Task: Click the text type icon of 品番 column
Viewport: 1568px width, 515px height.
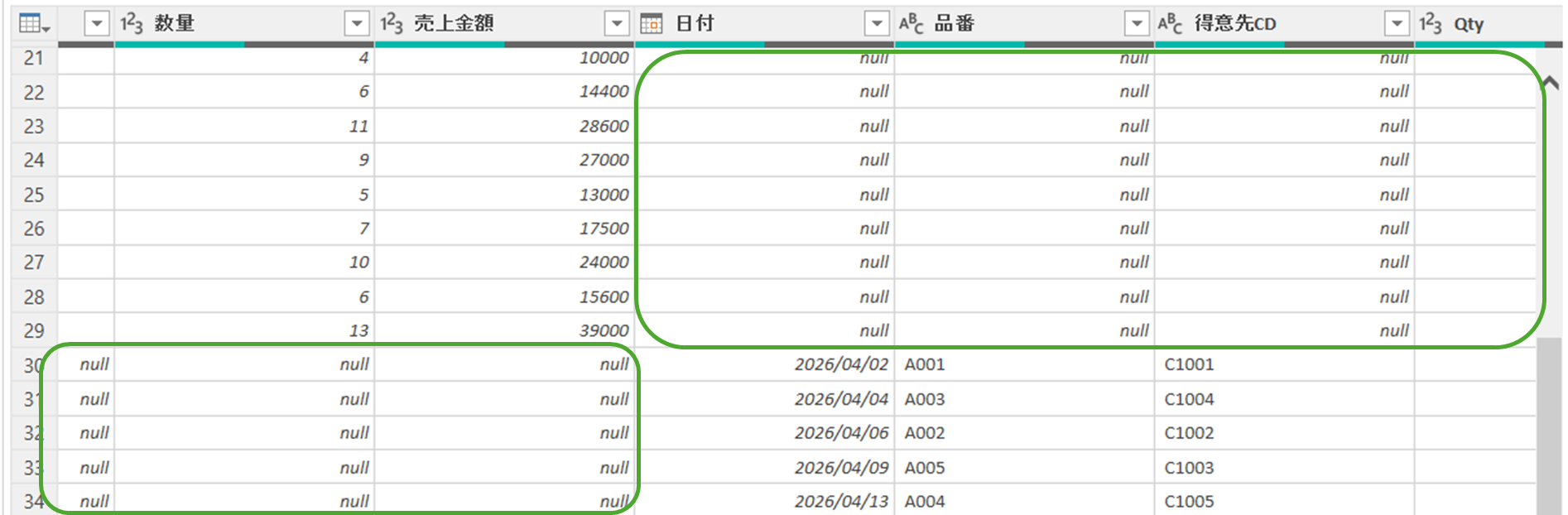Action: tap(911, 24)
